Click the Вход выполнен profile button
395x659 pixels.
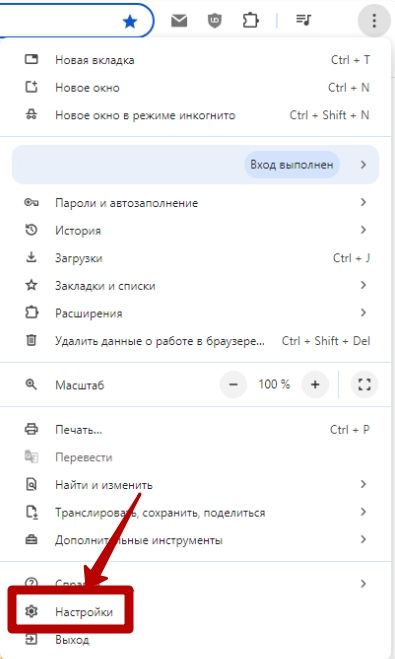[x=292, y=164]
